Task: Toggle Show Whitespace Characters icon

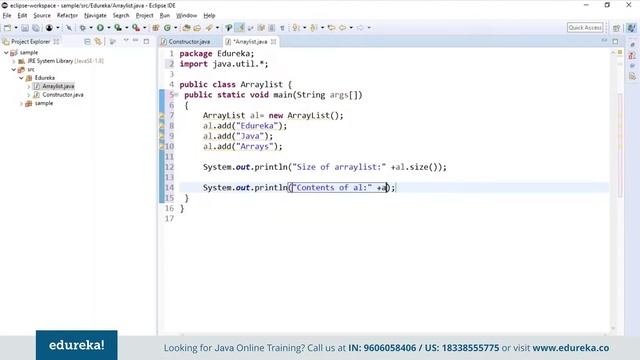Action: [282, 28]
